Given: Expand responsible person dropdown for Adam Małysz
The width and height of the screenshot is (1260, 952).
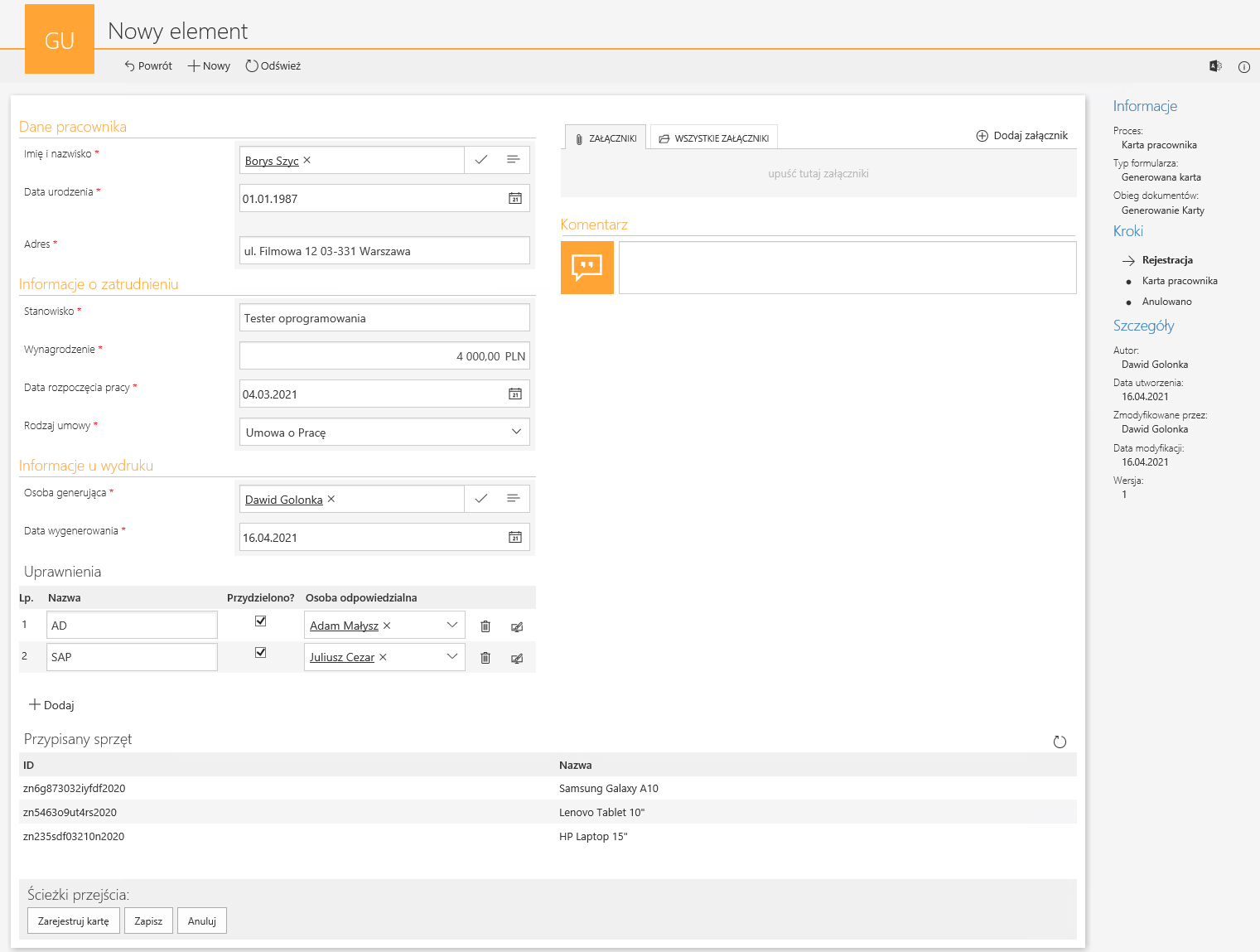Looking at the screenshot, I should 452,625.
